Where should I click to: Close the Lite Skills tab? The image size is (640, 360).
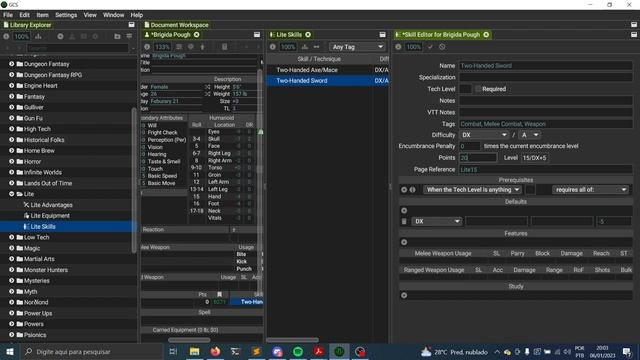click(308, 35)
